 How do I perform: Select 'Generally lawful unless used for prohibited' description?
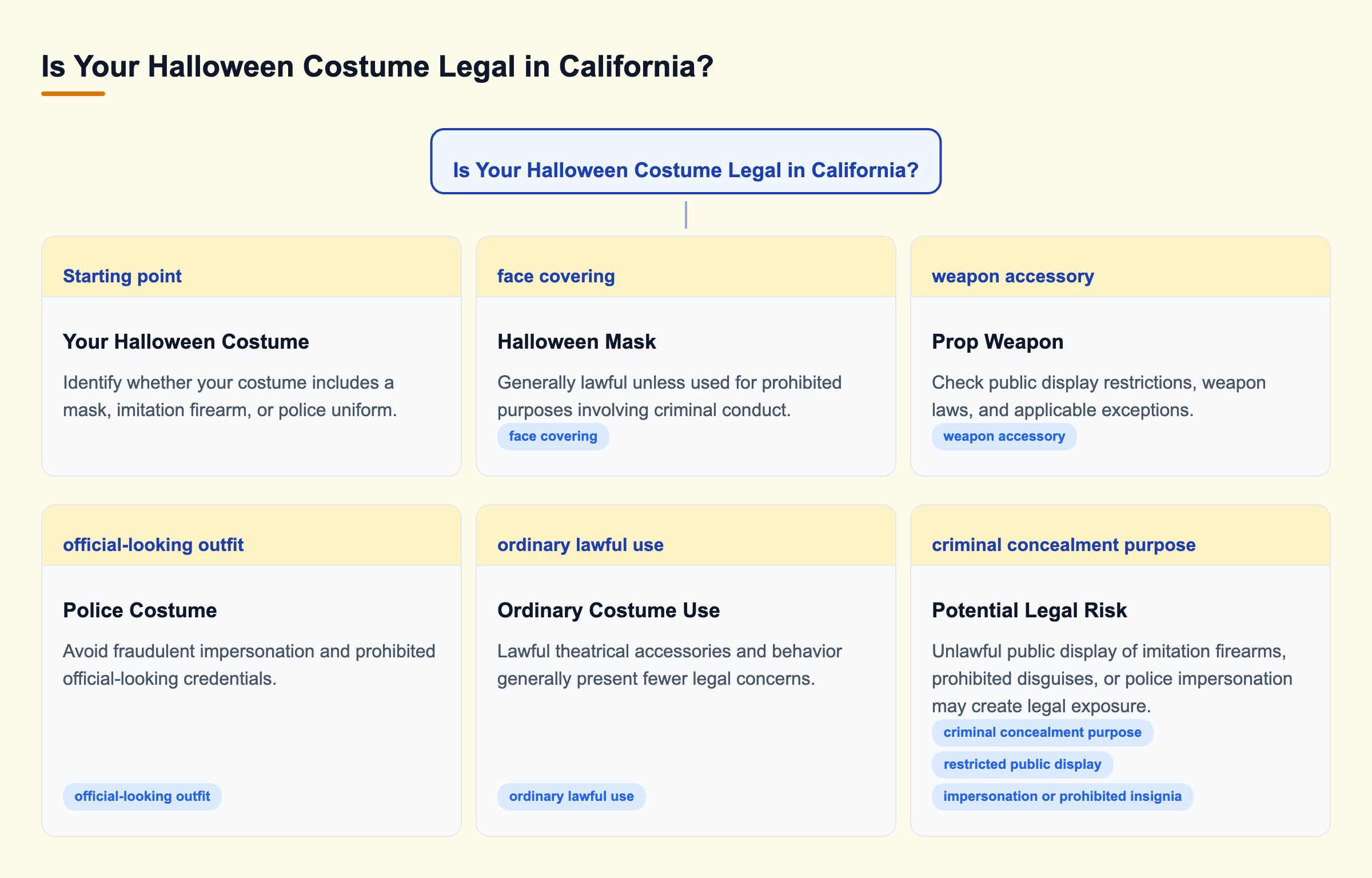tap(669, 396)
